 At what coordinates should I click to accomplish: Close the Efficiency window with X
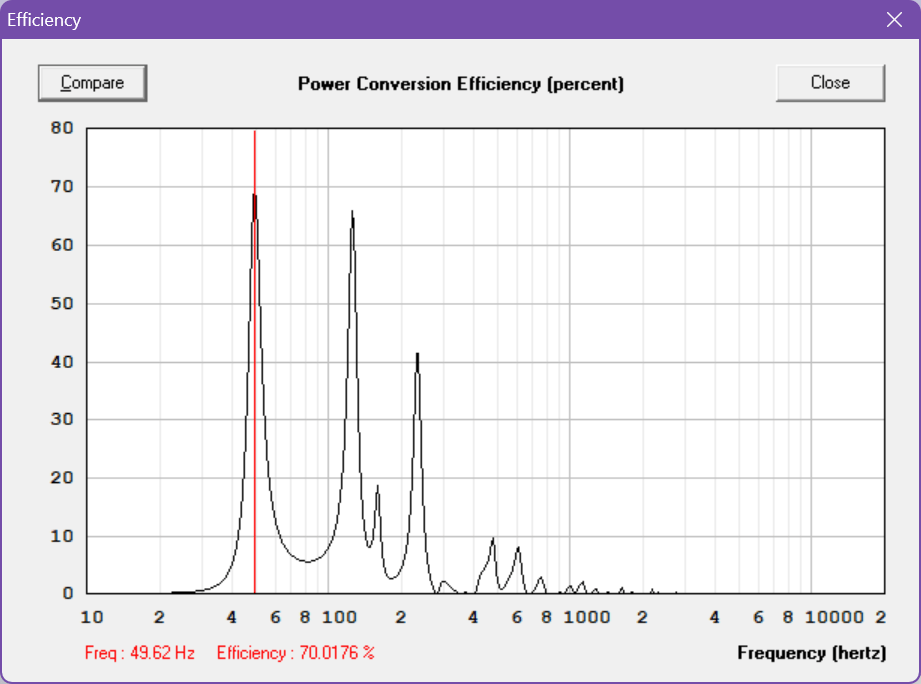(894, 20)
